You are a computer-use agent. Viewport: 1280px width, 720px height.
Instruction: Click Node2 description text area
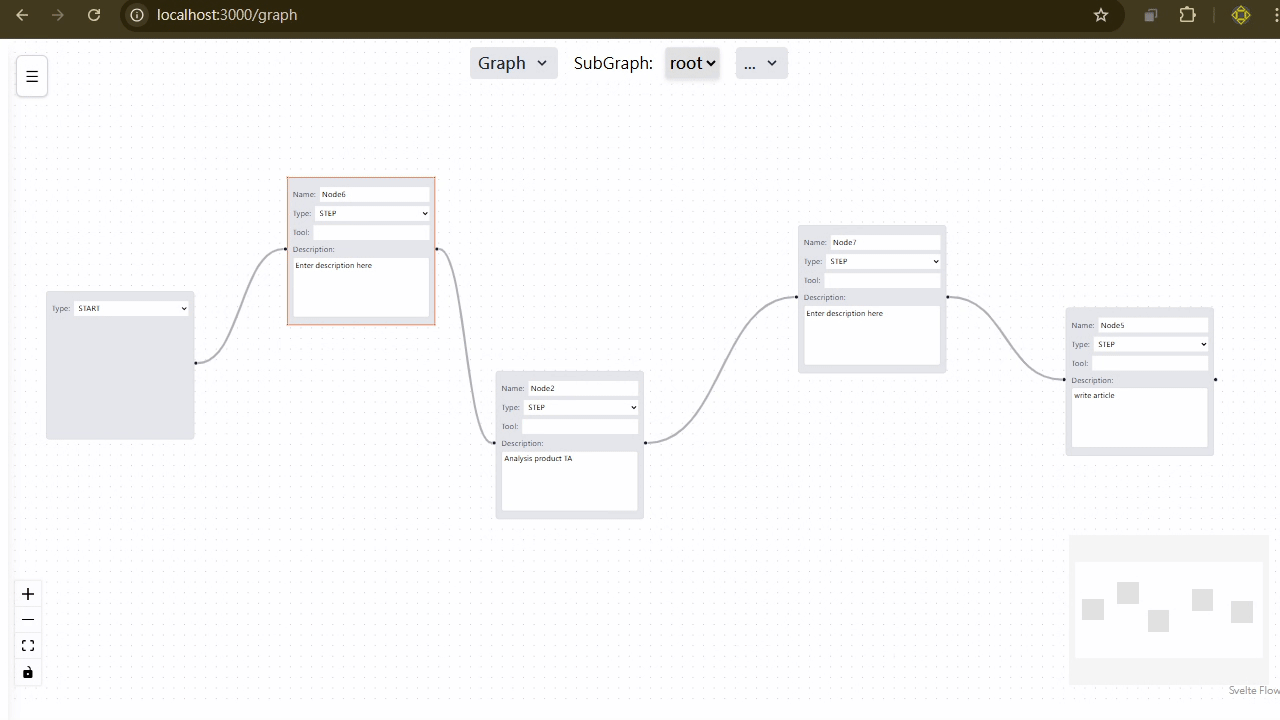point(569,480)
